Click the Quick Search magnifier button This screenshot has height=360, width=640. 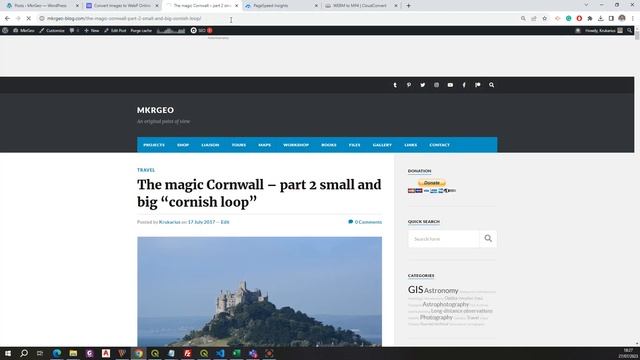pyautogui.click(x=488, y=239)
